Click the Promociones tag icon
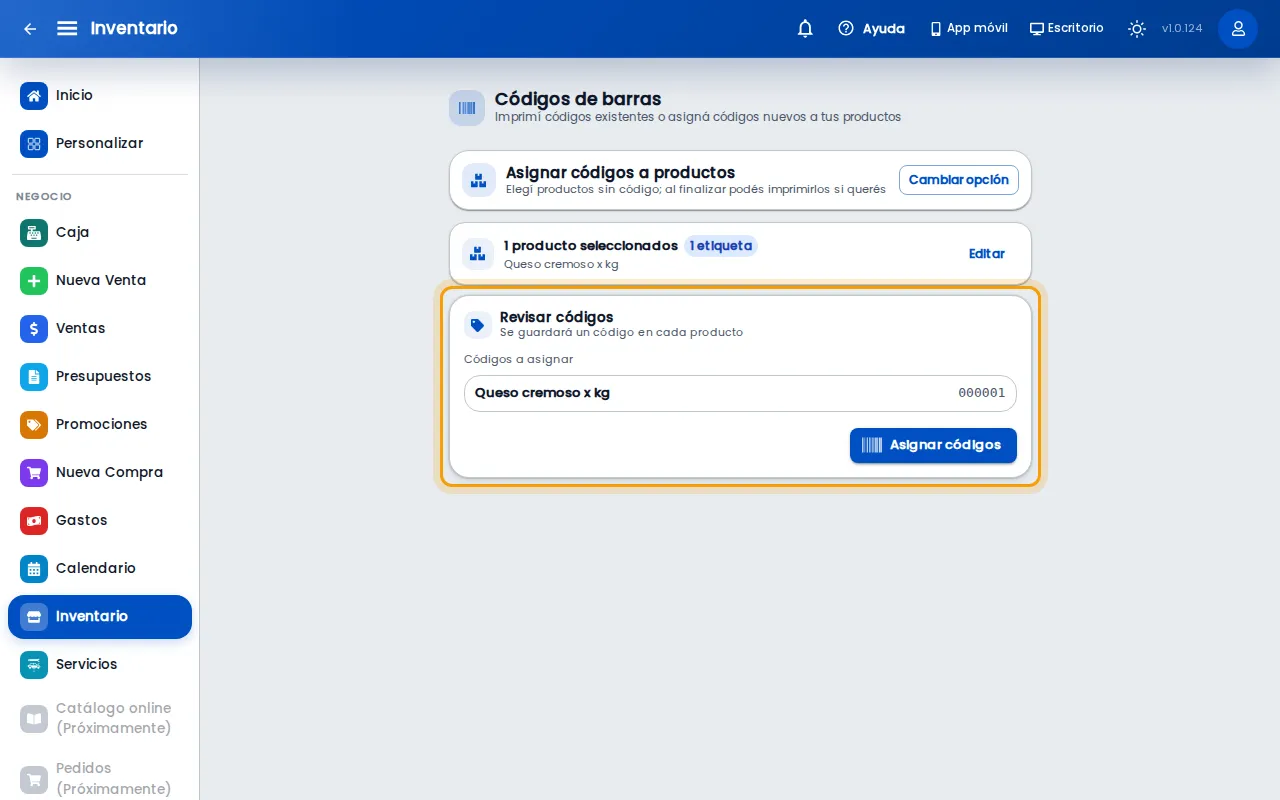This screenshot has width=1280, height=800. pos(34,425)
